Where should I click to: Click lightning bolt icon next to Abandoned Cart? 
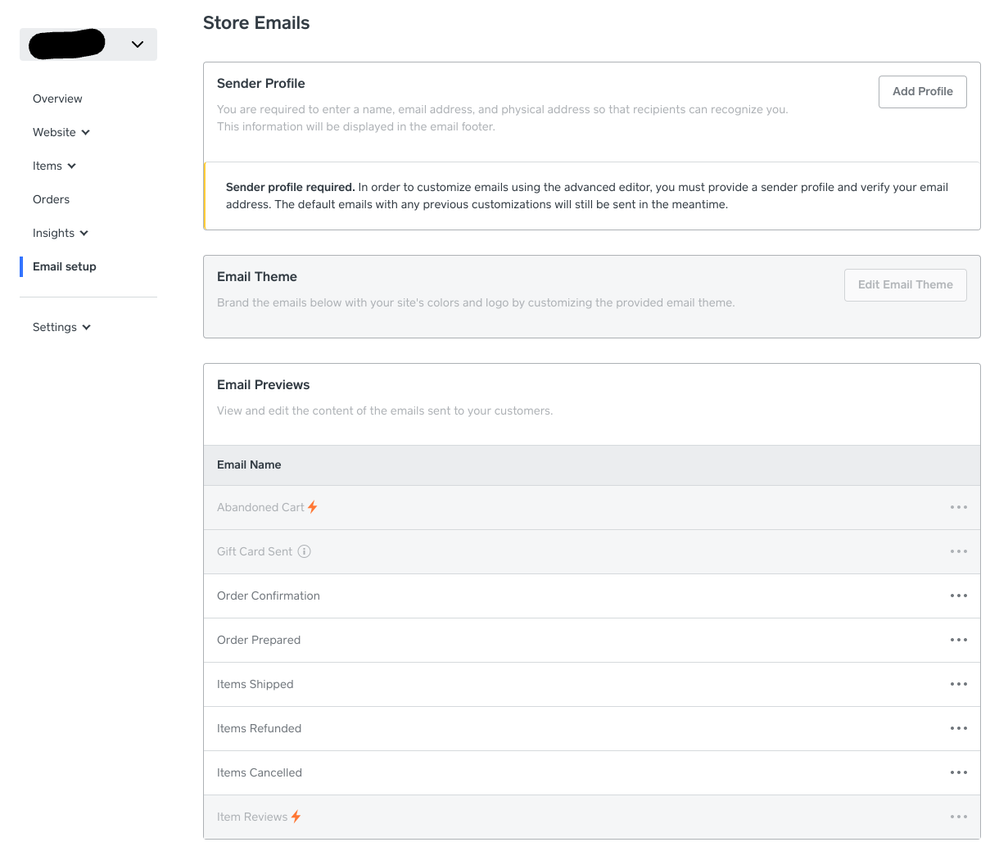(x=313, y=507)
